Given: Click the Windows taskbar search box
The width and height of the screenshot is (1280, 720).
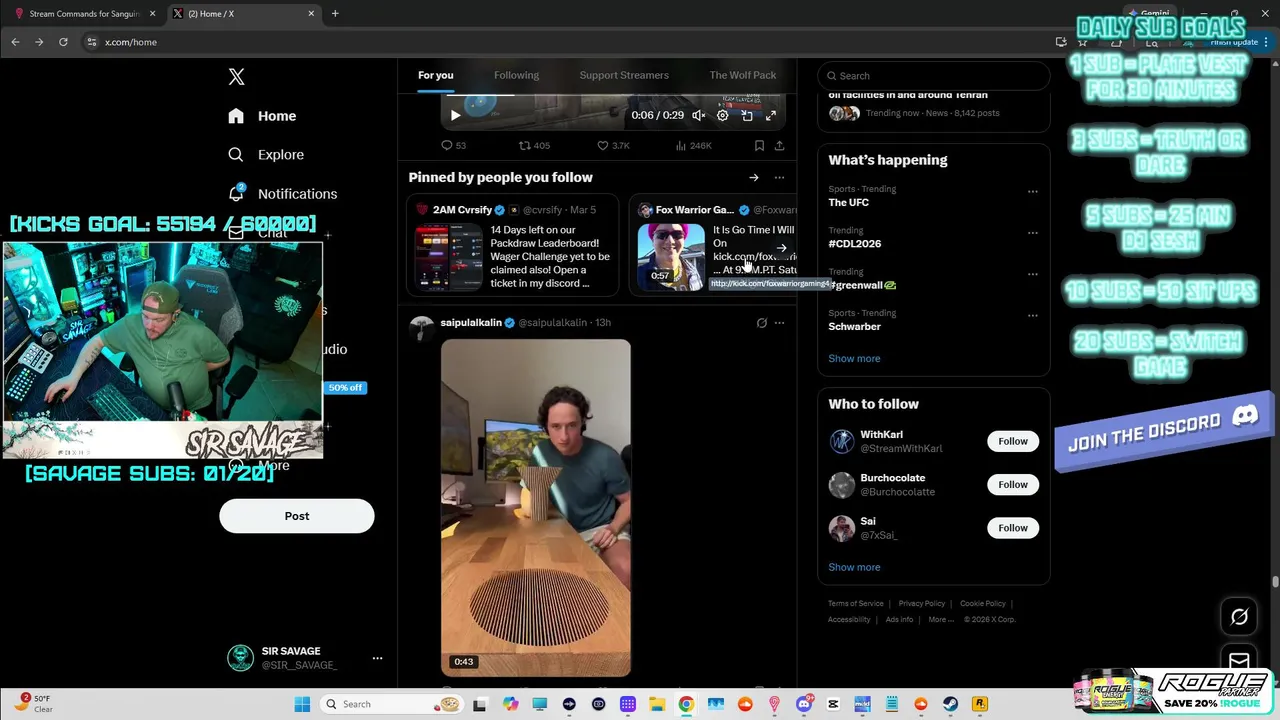Looking at the screenshot, I should click(392, 704).
